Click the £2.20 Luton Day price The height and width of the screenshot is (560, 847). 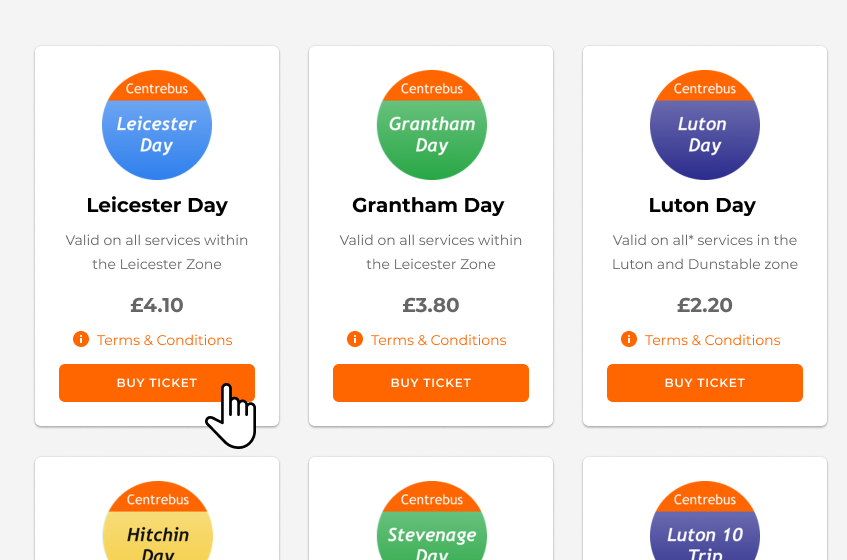coord(705,305)
